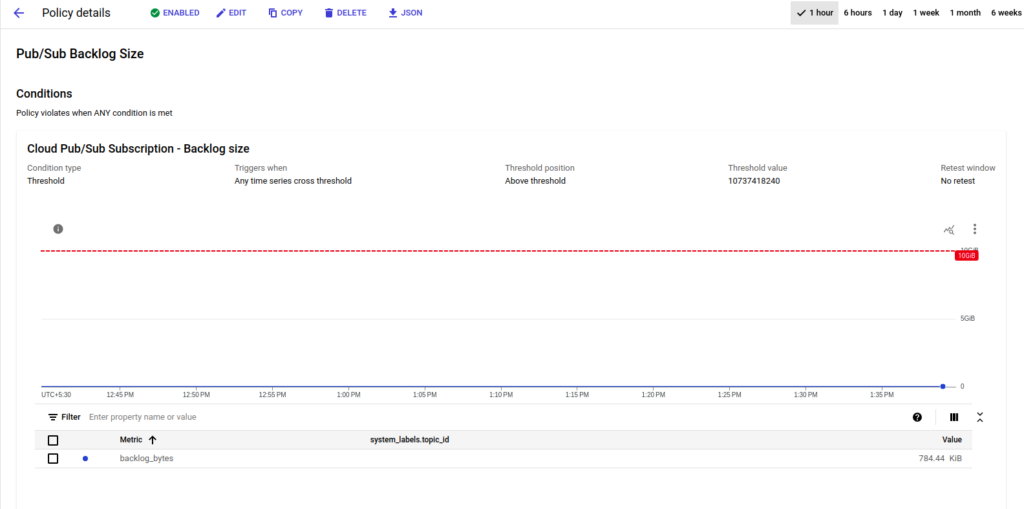Go back using the left arrow icon
1024x509 pixels.
point(19,13)
